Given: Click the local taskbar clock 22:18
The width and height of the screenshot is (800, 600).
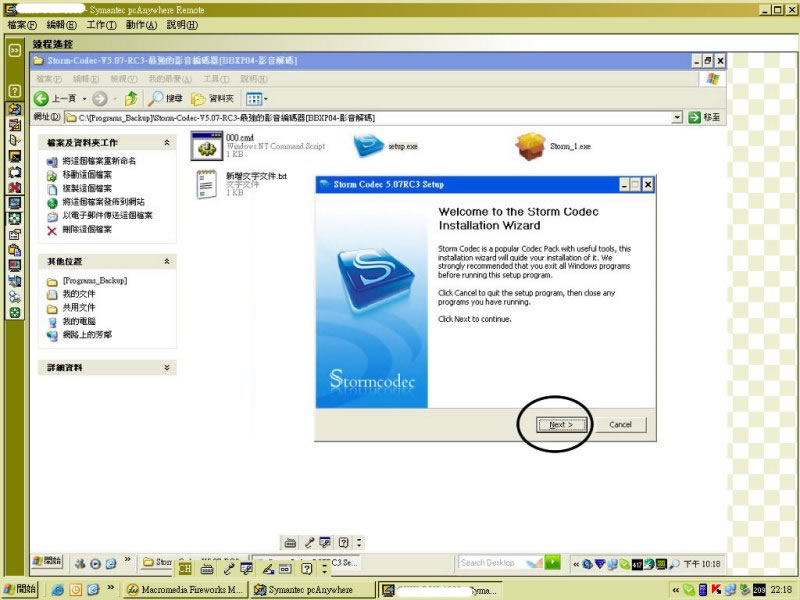Looking at the screenshot, I should point(781,590).
